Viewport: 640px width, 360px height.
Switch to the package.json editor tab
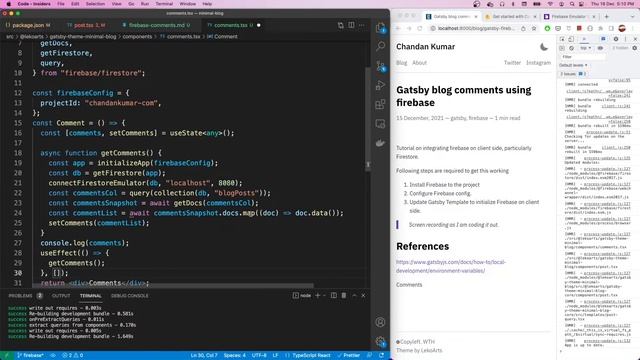click(28, 25)
